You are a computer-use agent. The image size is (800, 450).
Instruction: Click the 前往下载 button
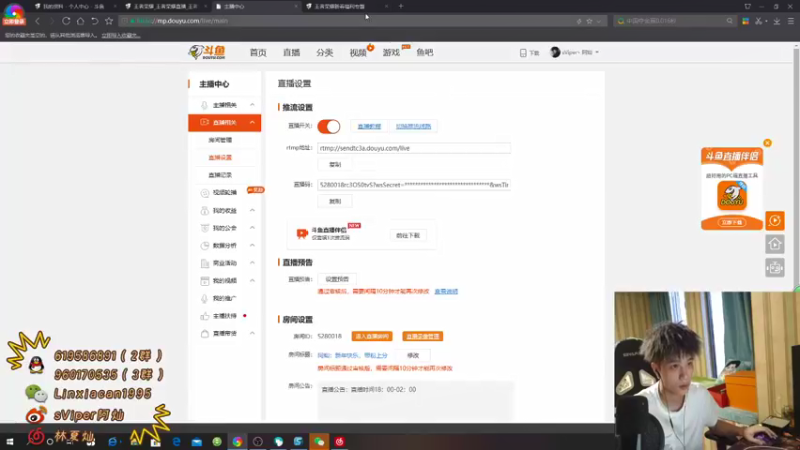(x=408, y=236)
